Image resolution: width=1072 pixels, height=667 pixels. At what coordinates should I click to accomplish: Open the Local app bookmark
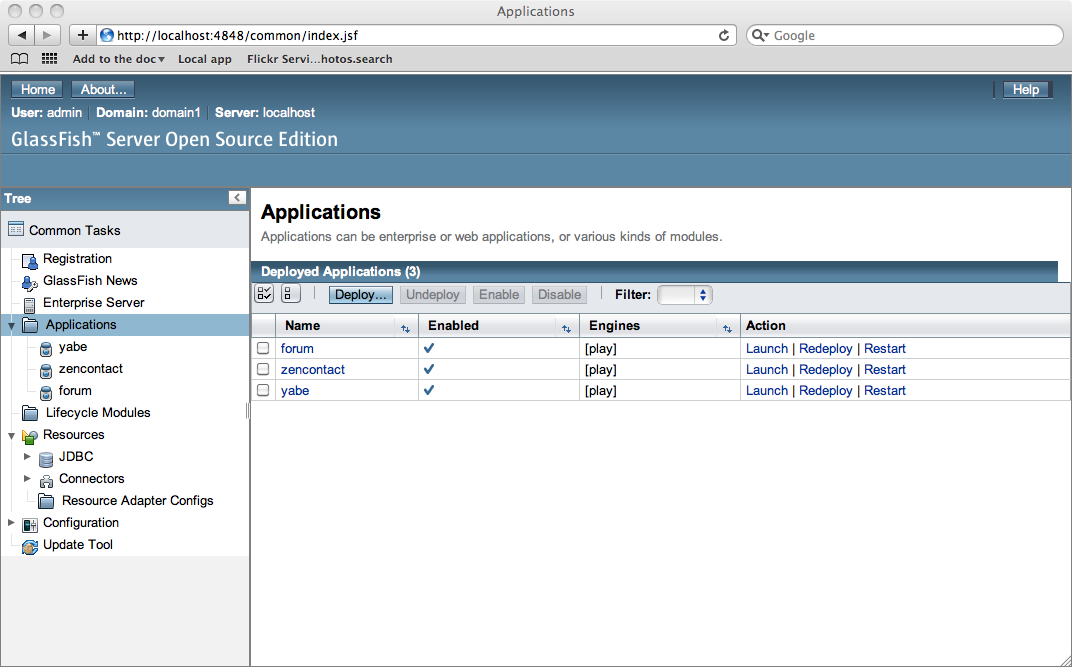(x=204, y=59)
